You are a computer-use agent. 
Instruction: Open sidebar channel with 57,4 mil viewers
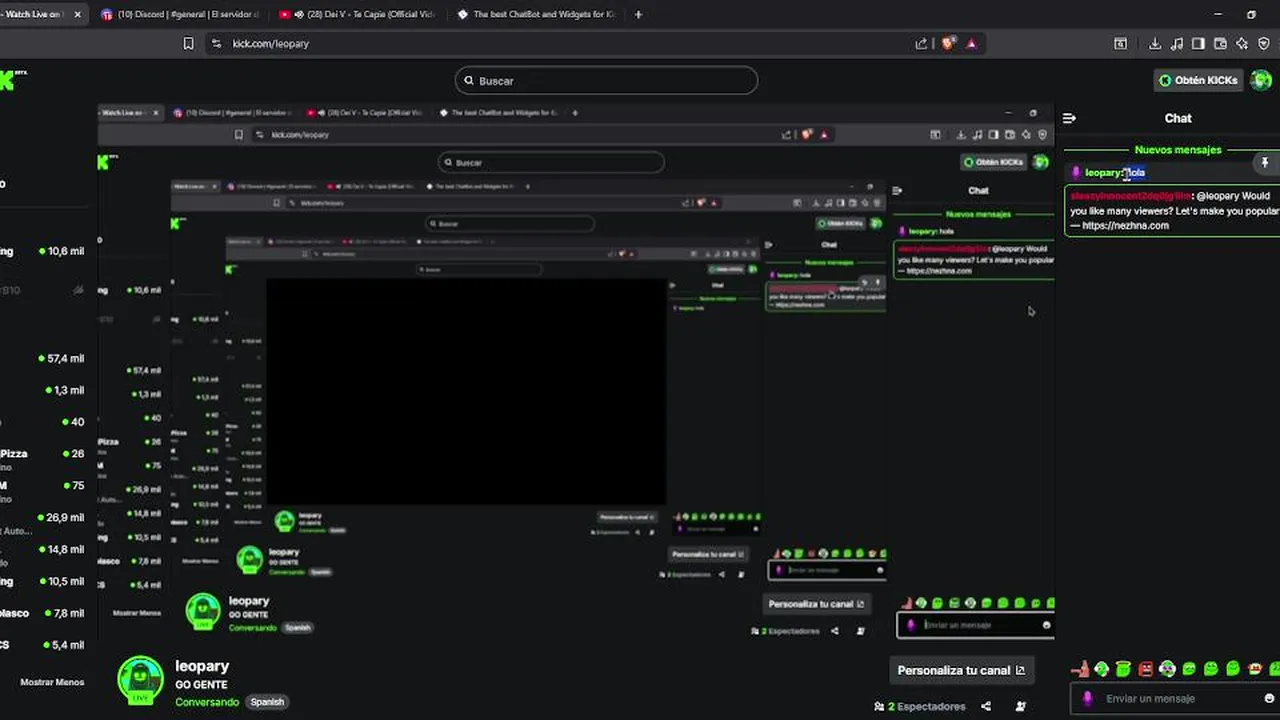point(42,358)
